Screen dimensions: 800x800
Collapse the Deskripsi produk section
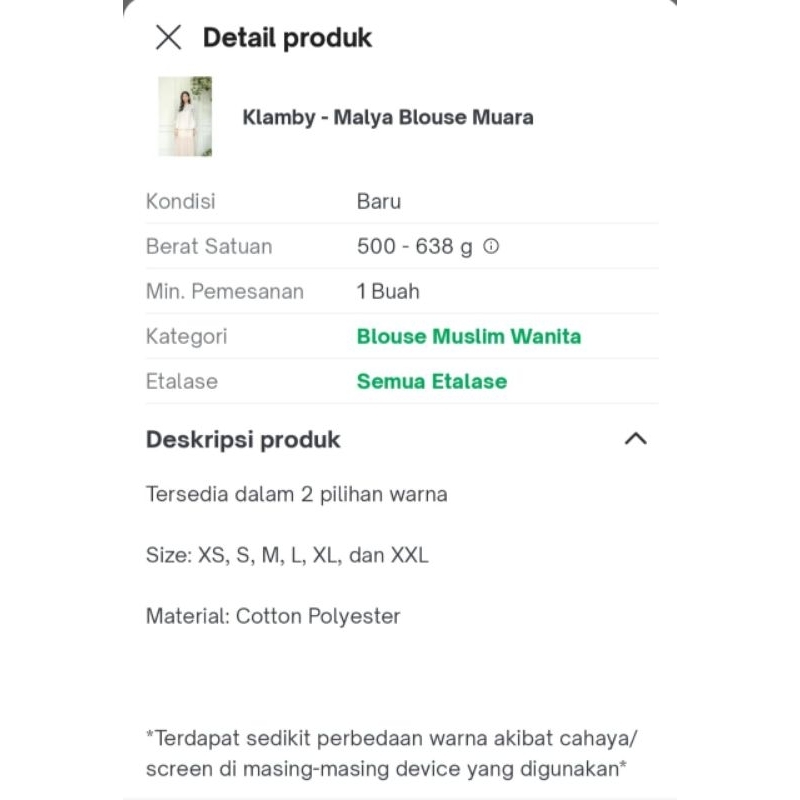click(x=635, y=439)
